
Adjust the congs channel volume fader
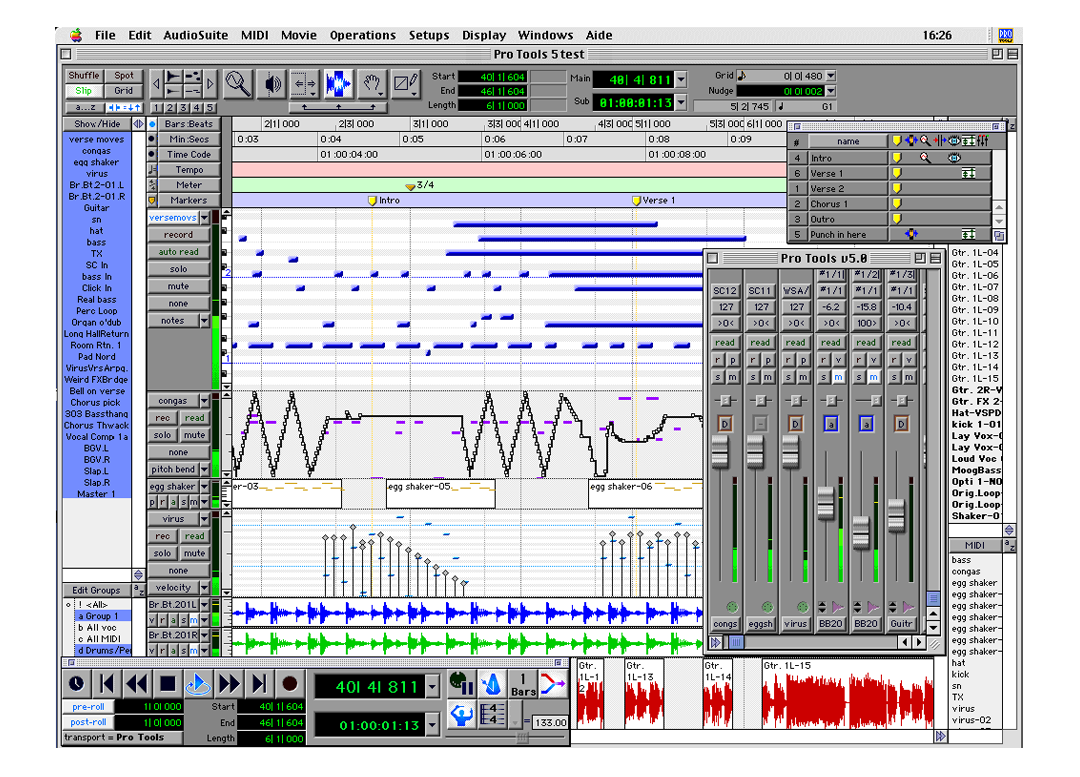[719, 452]
